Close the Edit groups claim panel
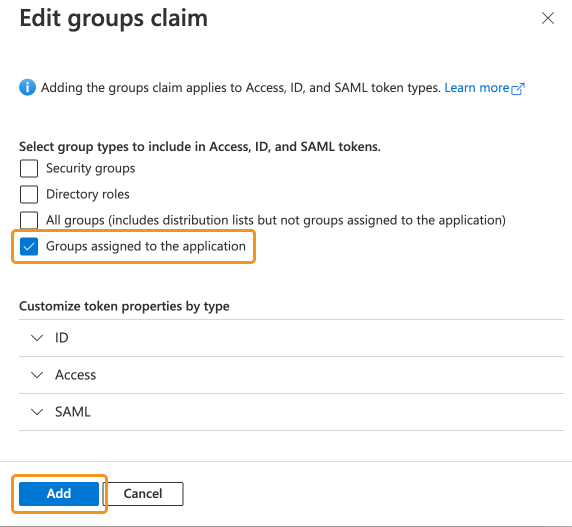The image size is (572, 527). (x=548, y=18)
